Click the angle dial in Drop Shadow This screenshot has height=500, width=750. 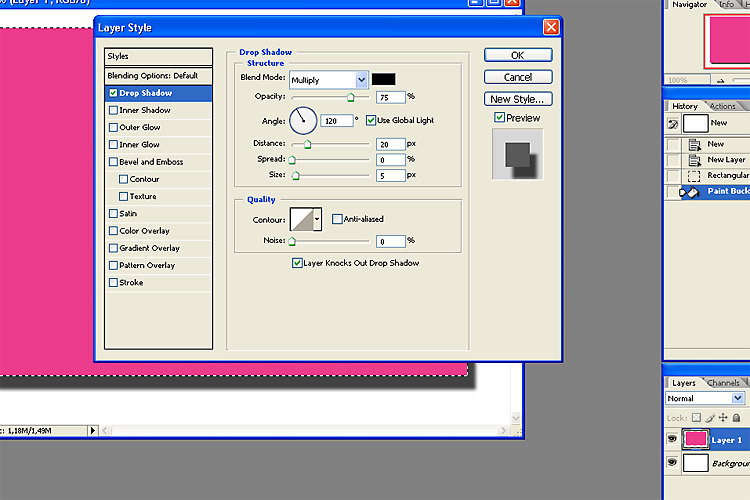pos(303,121)
